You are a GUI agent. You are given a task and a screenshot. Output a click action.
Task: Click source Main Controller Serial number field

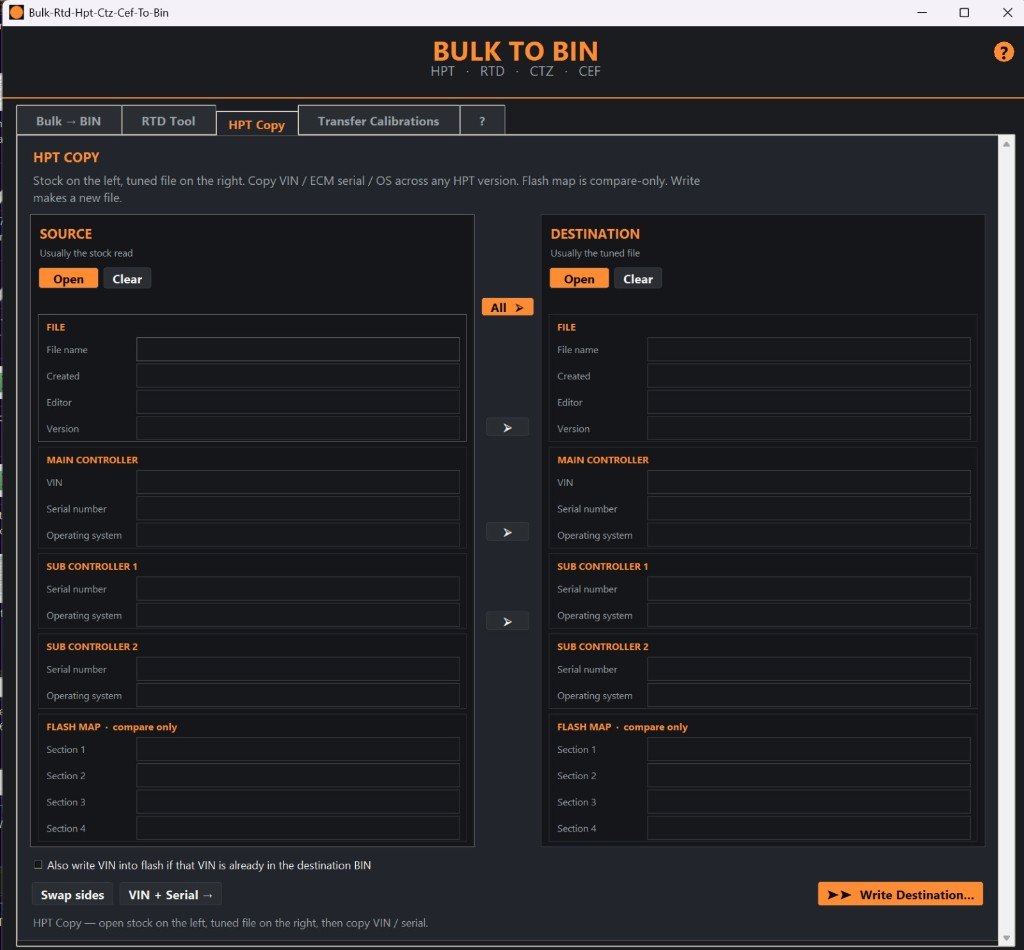[298, 509]
